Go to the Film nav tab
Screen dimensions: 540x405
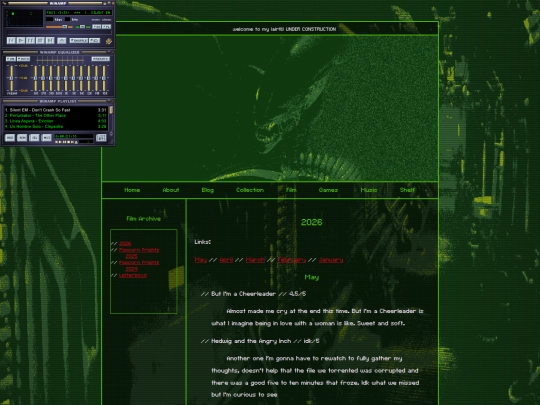coord(291,190)
